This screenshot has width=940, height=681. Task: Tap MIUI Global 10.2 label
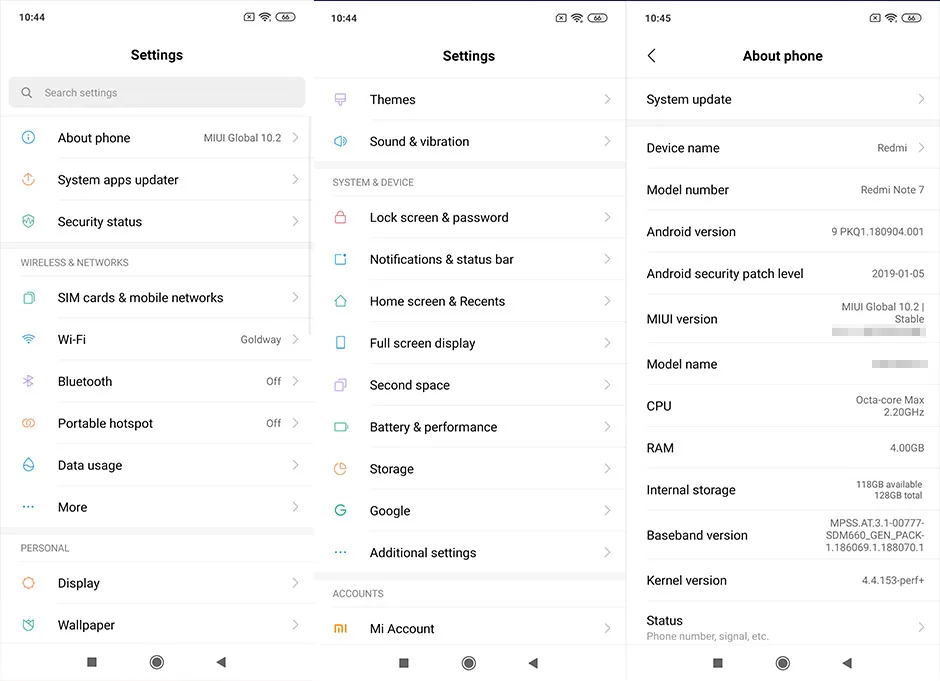(x=242, y=138)
